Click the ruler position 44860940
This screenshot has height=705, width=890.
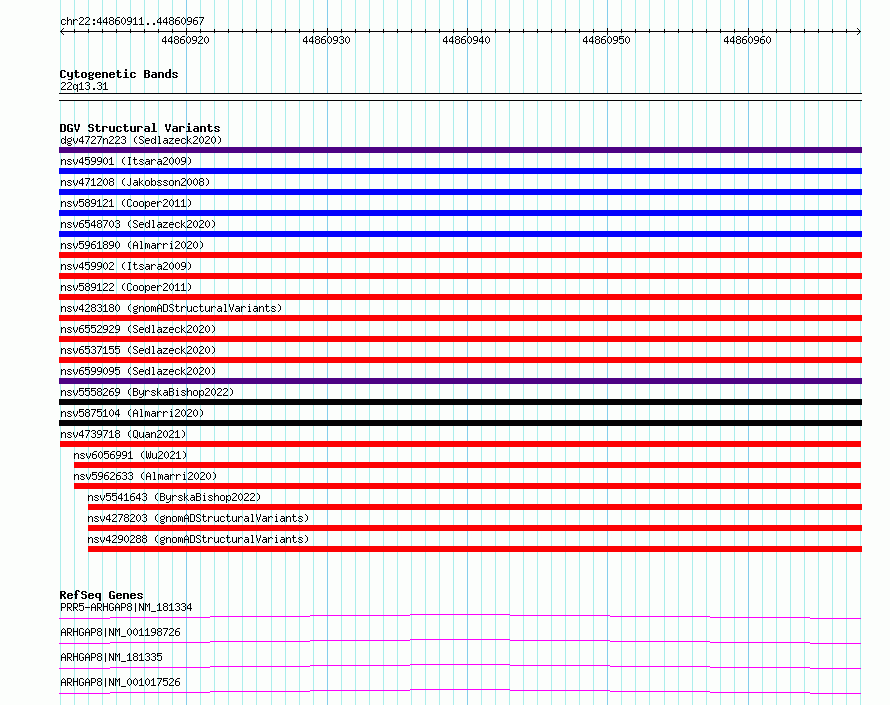pos(466,40)
